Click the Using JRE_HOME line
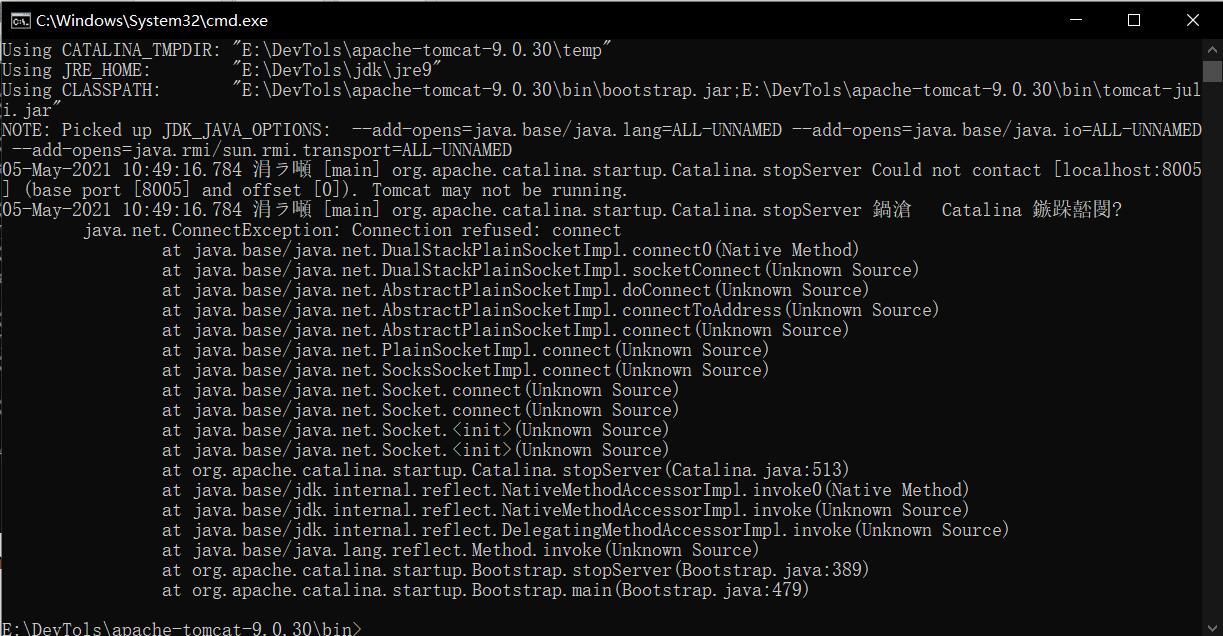The height and width of the screenshot is (636, 1223). point(221,70)
